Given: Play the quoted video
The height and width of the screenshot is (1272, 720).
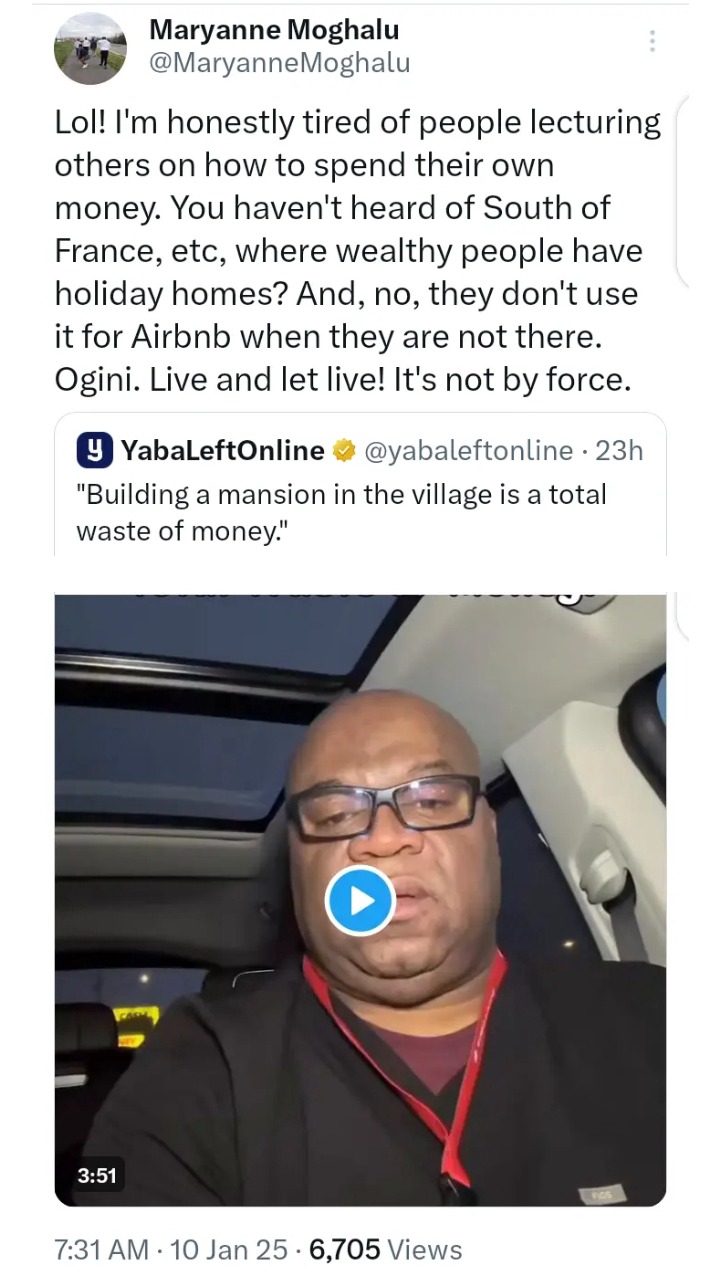Looking at the screenshot, I should pyautogui.click(x=360, y=902).
